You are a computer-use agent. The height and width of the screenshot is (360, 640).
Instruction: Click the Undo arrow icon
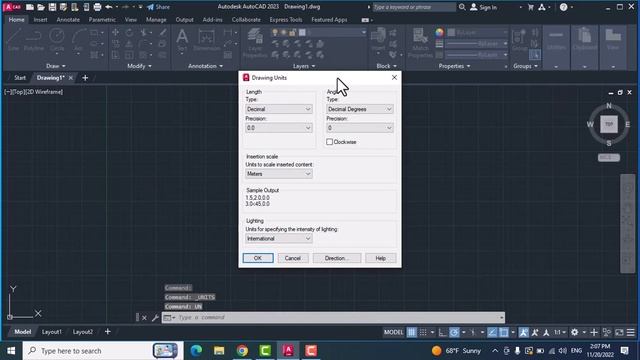[109, 7]
